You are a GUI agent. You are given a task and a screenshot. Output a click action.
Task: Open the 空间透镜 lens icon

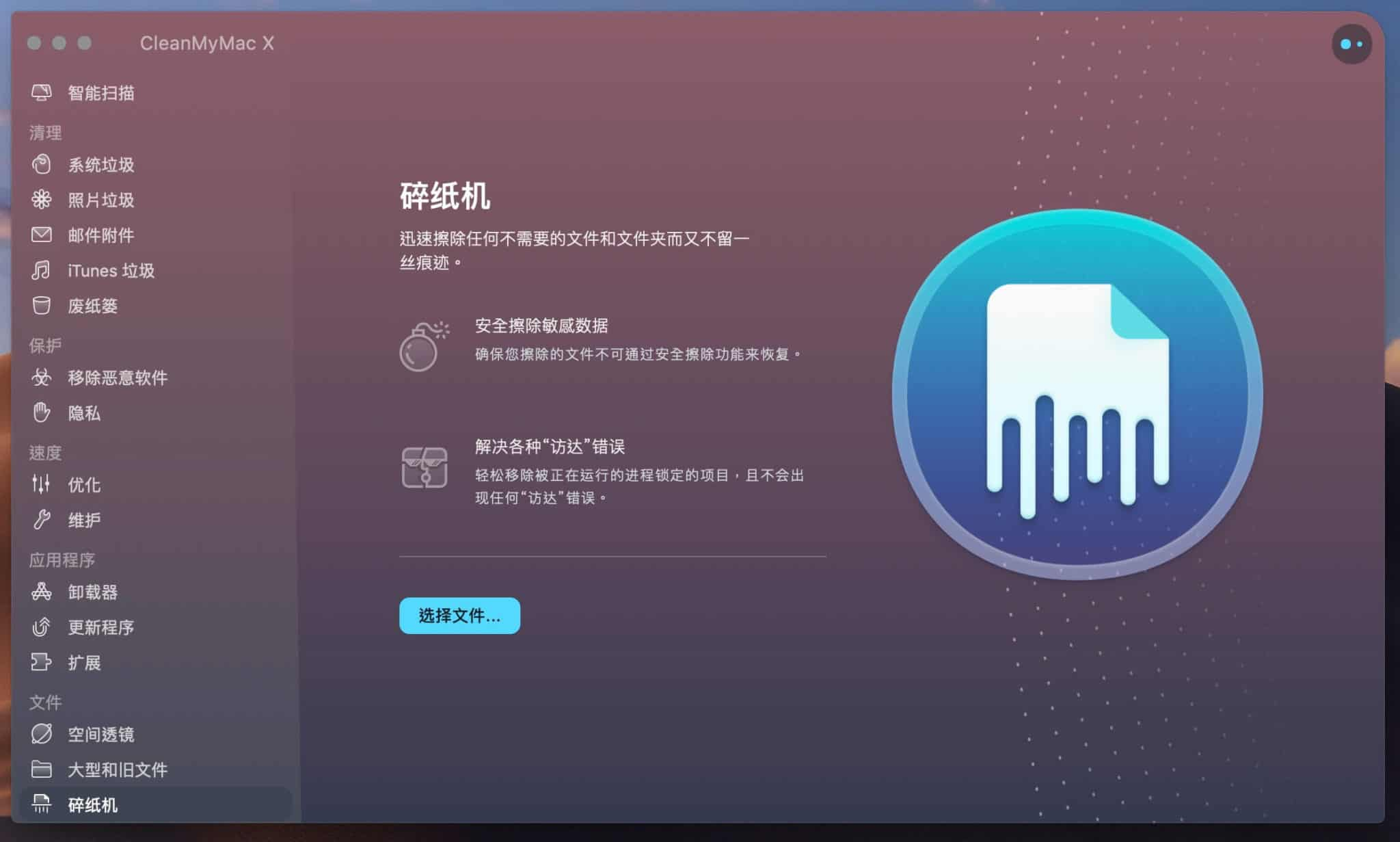tap(42, 734)
